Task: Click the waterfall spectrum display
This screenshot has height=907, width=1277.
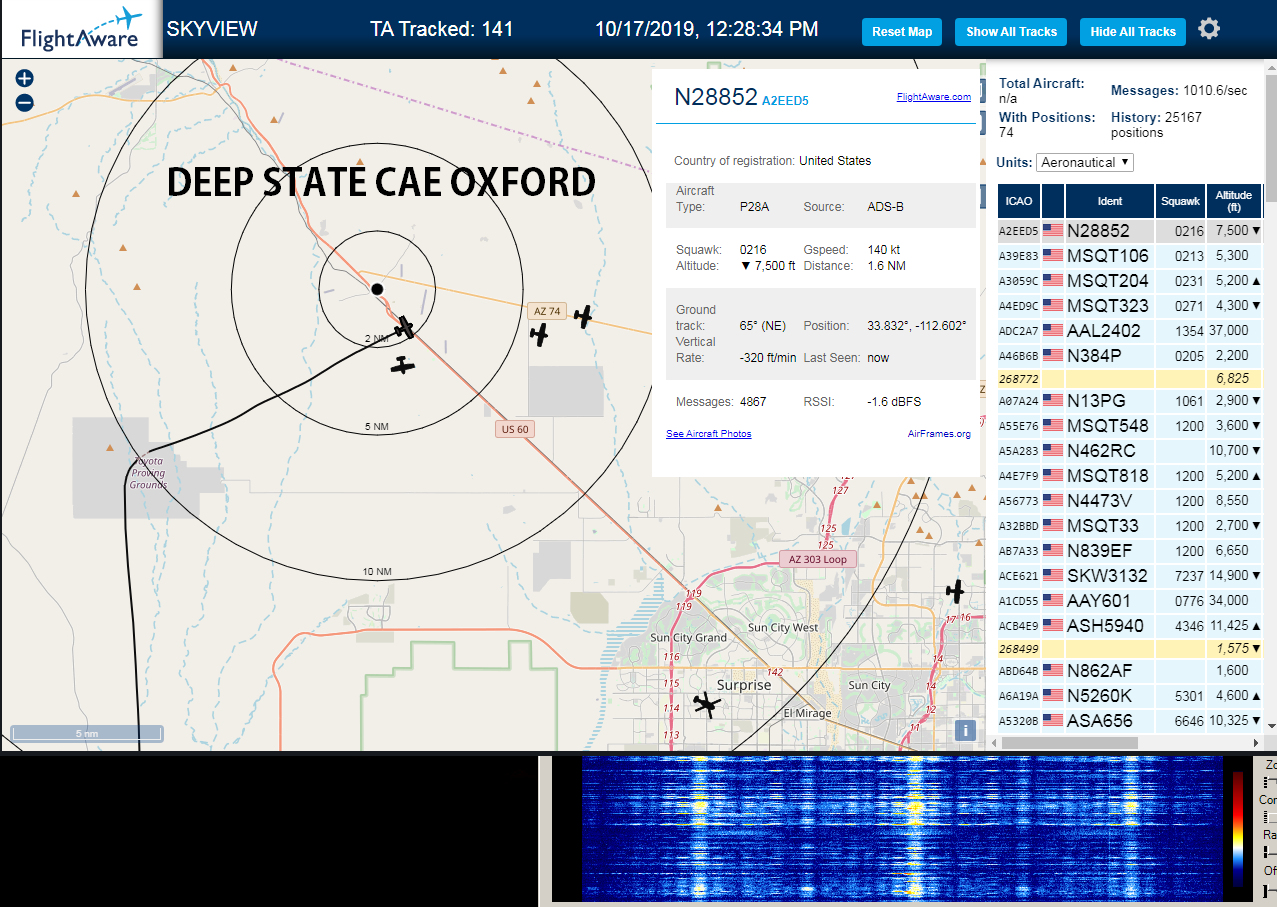Action: [x=902, y=828]
